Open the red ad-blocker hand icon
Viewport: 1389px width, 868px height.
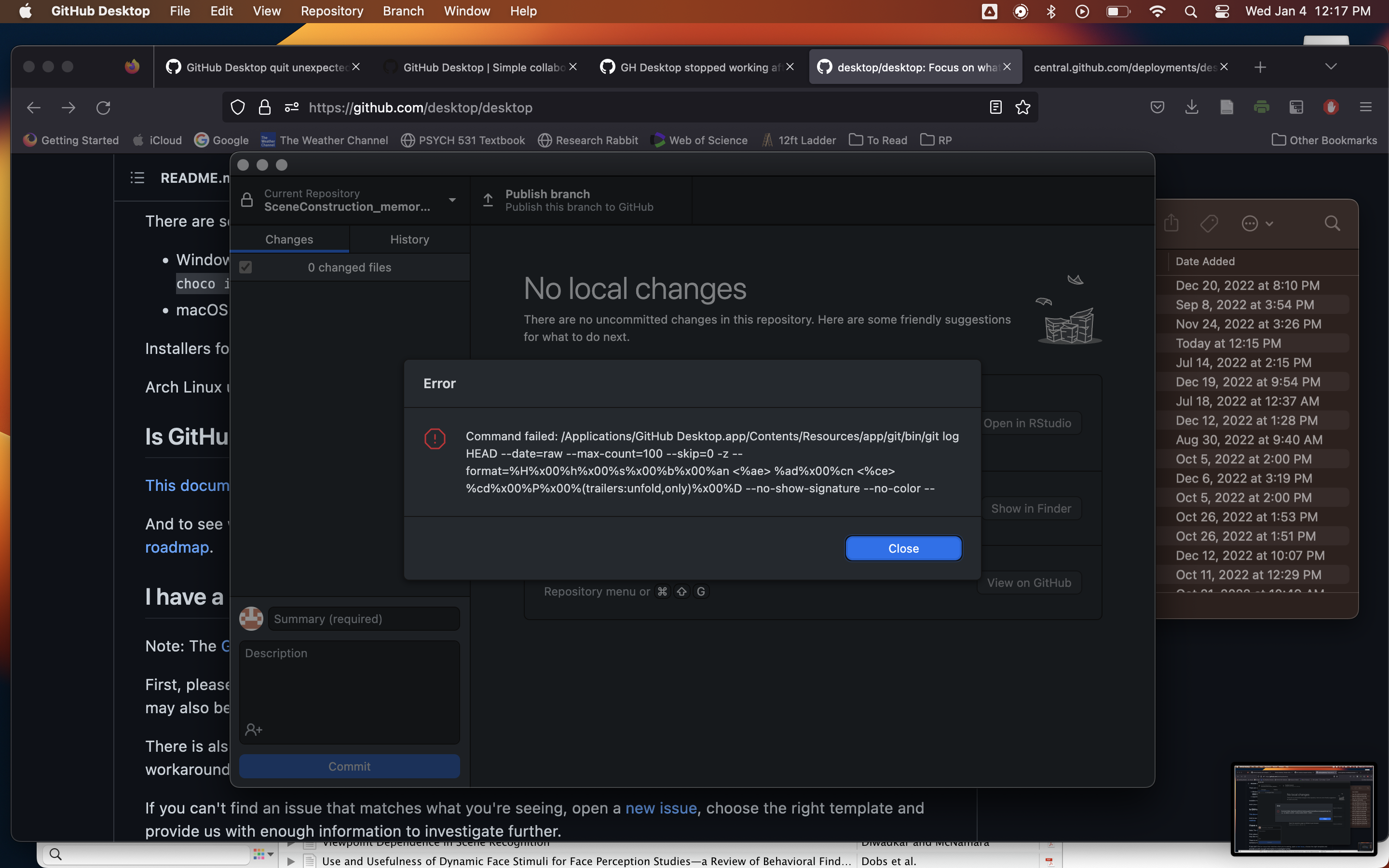click(x=1331, y=108)
